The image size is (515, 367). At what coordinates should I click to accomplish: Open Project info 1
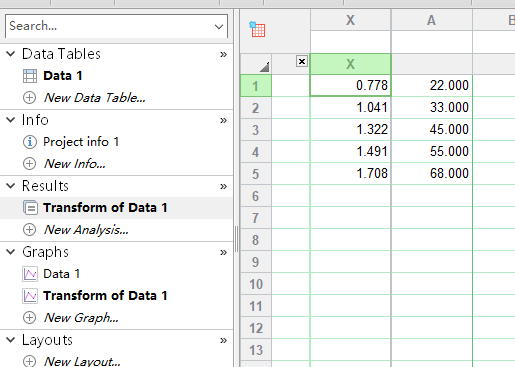pos(81,142)
